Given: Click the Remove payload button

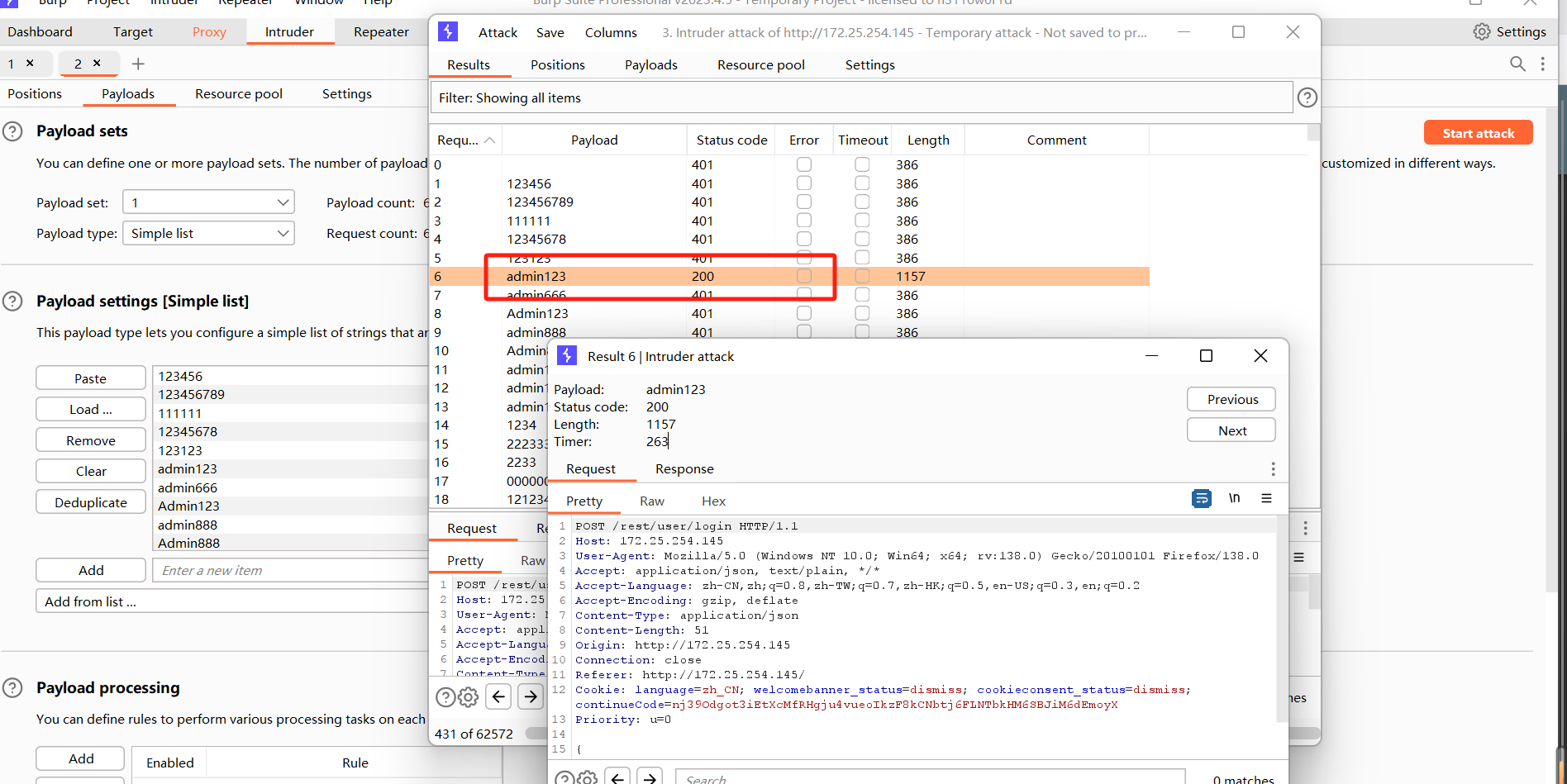Looking at the screenshot, I should [91, 440].
